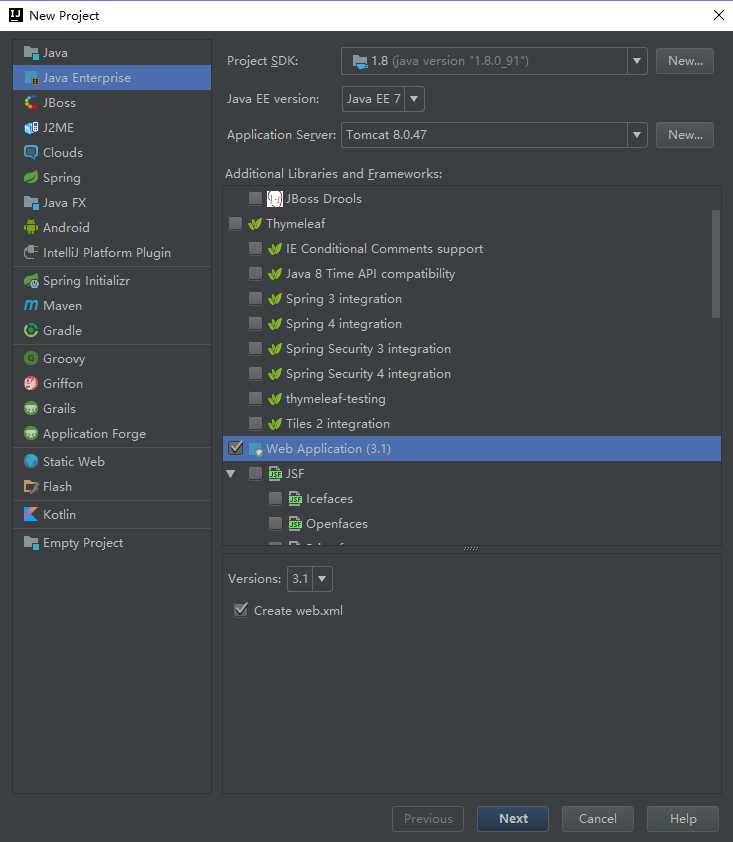Open the Project SDK dropdown

coord(637,61)
